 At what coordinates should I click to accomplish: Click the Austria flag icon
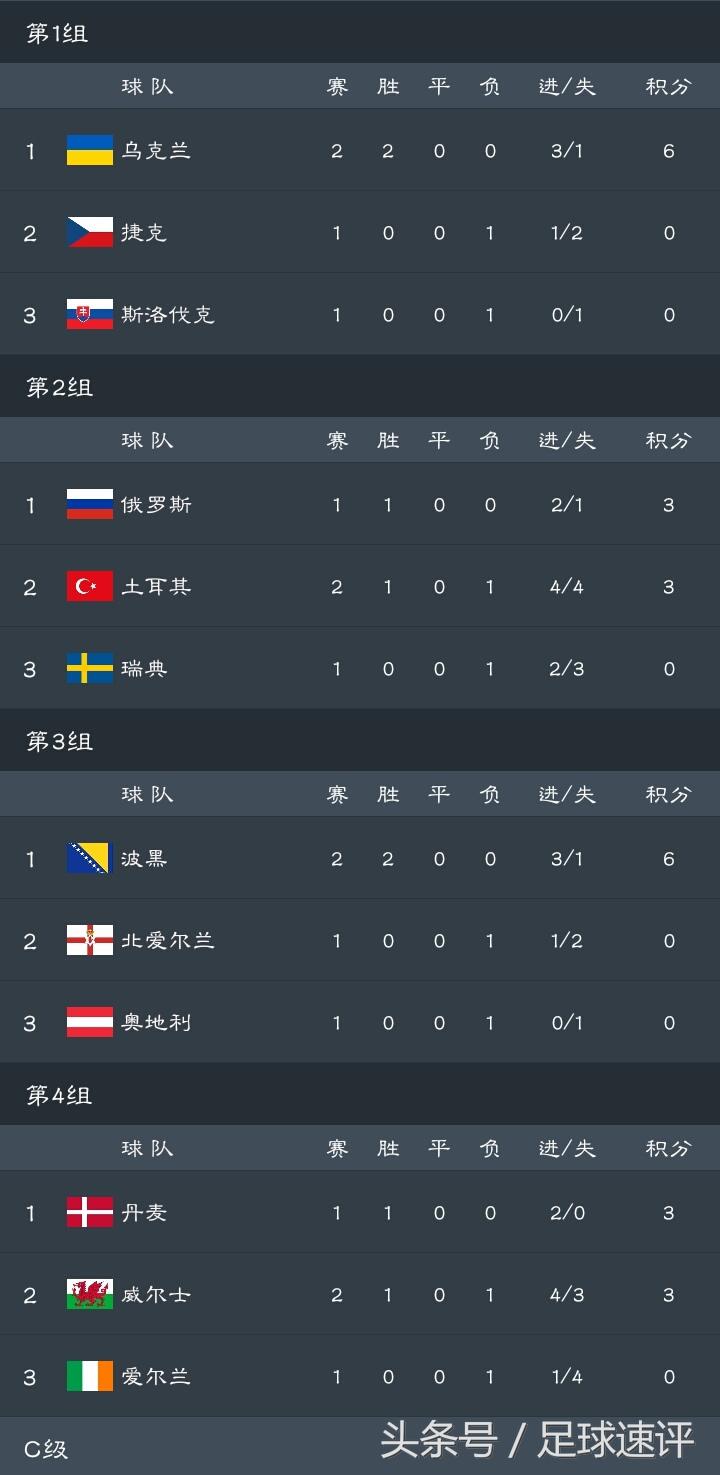pos(90,1023)
